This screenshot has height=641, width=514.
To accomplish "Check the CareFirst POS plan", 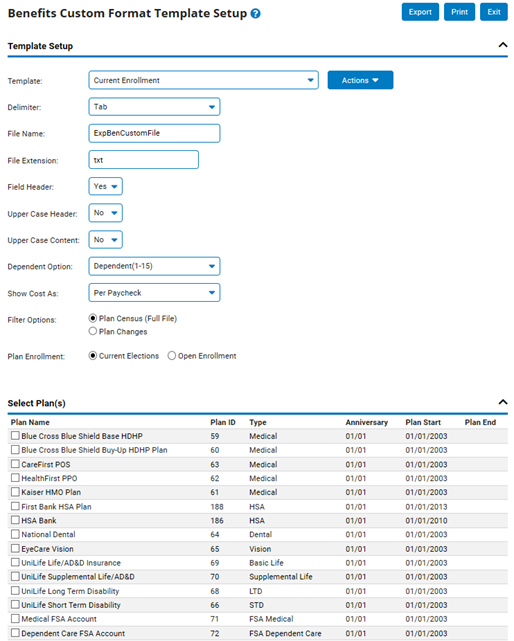I will pos(15,464).
